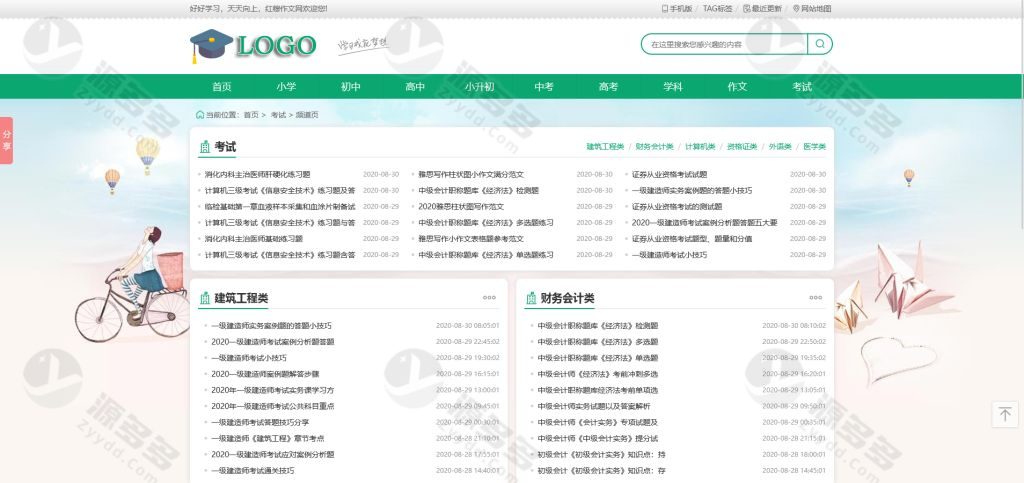The height and width of the screenshot is (483, 1024).
Task: Focus the site search input field
Action: point(723,44)
